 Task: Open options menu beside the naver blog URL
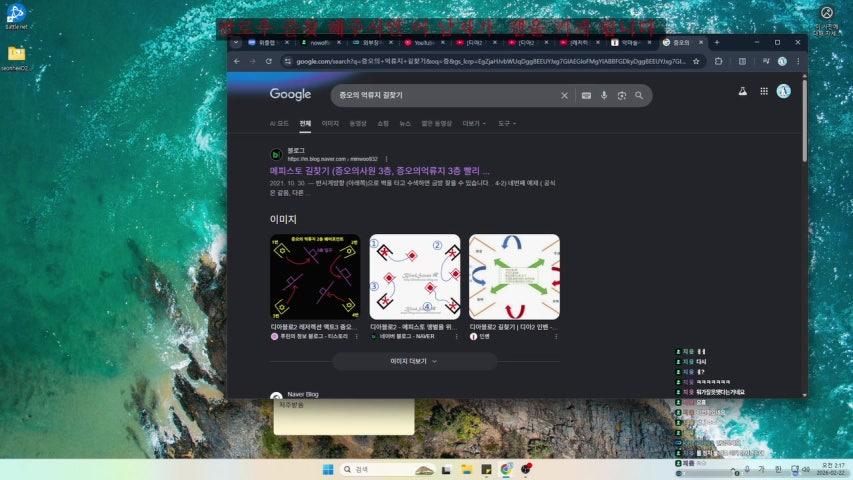click(x=386, y=159)
